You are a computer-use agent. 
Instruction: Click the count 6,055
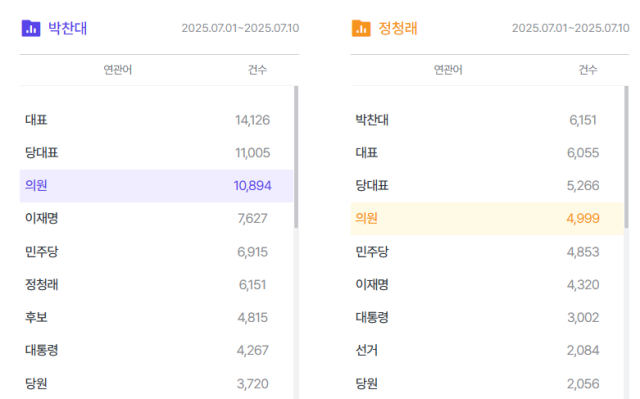pyautogui.click(x=583, y=153)
